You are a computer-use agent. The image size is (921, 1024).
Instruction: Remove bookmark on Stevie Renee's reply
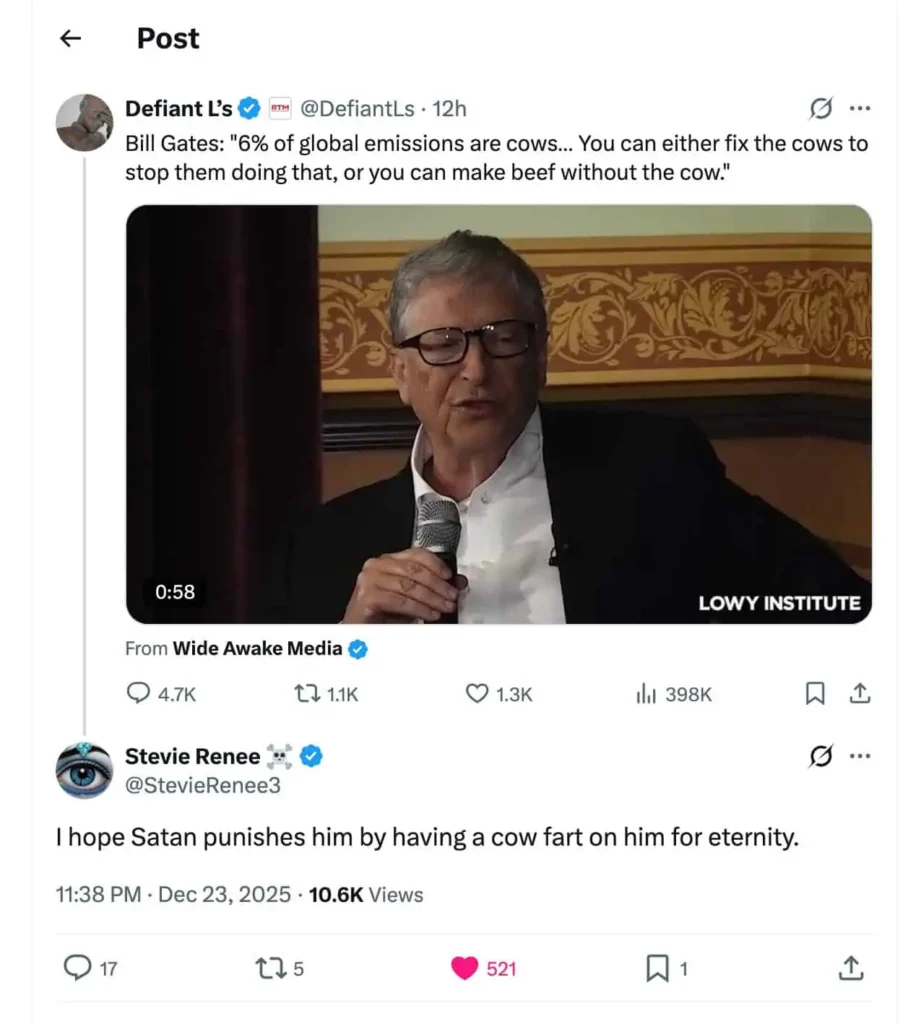point(655,968)
